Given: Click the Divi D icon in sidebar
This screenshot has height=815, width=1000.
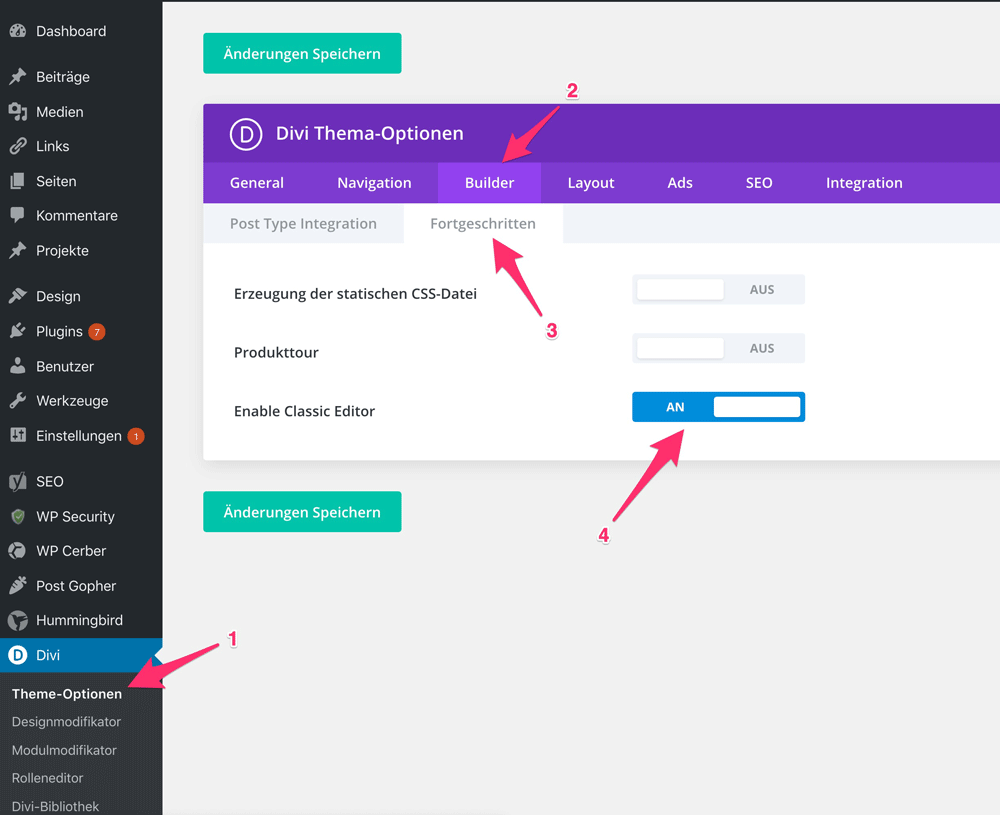Looking at the screenshot, I should click(18, 655).
